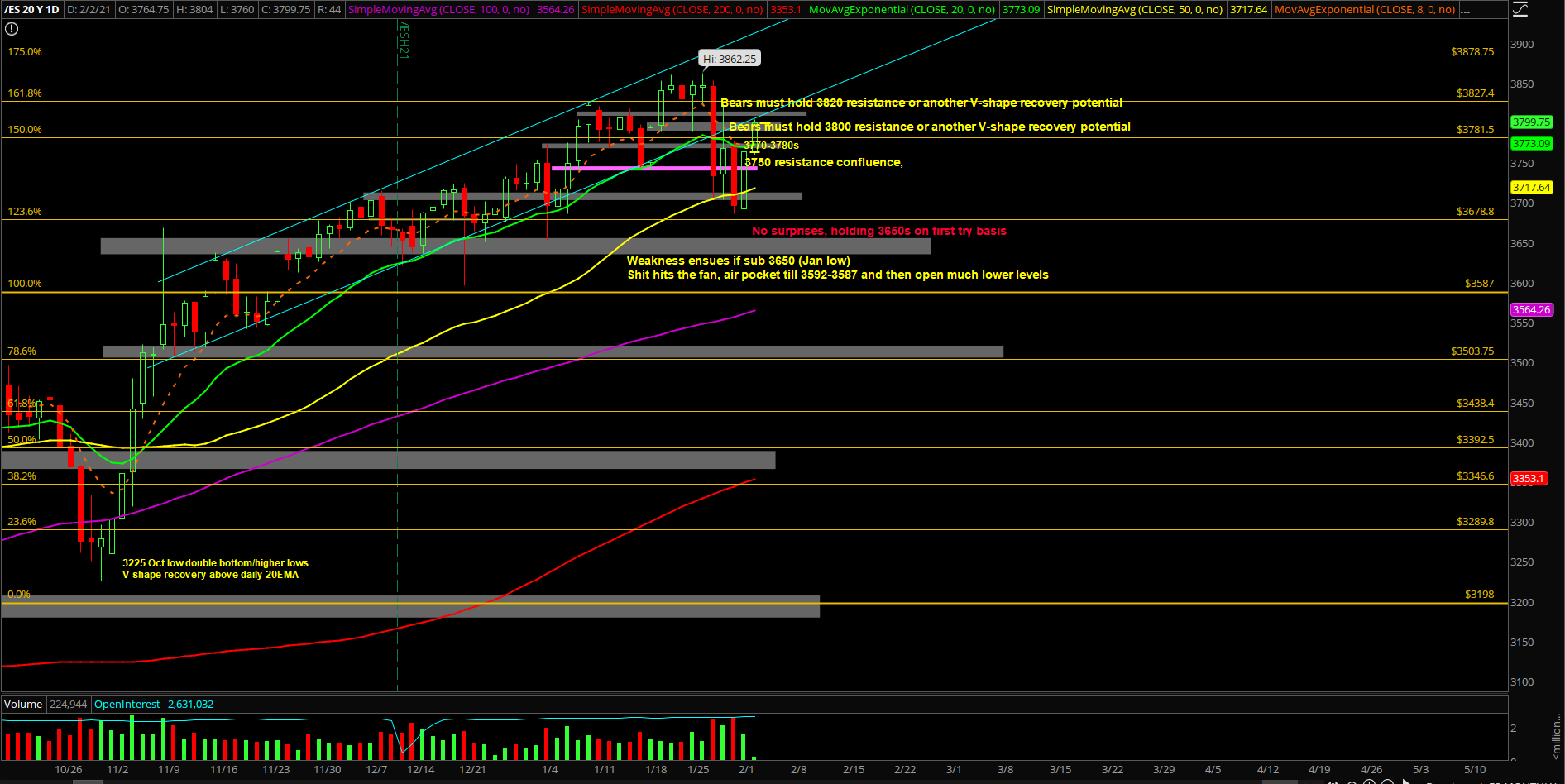Click the price axis auto-scale icon
This screenshot has width=1565, height=784.
1521,10
